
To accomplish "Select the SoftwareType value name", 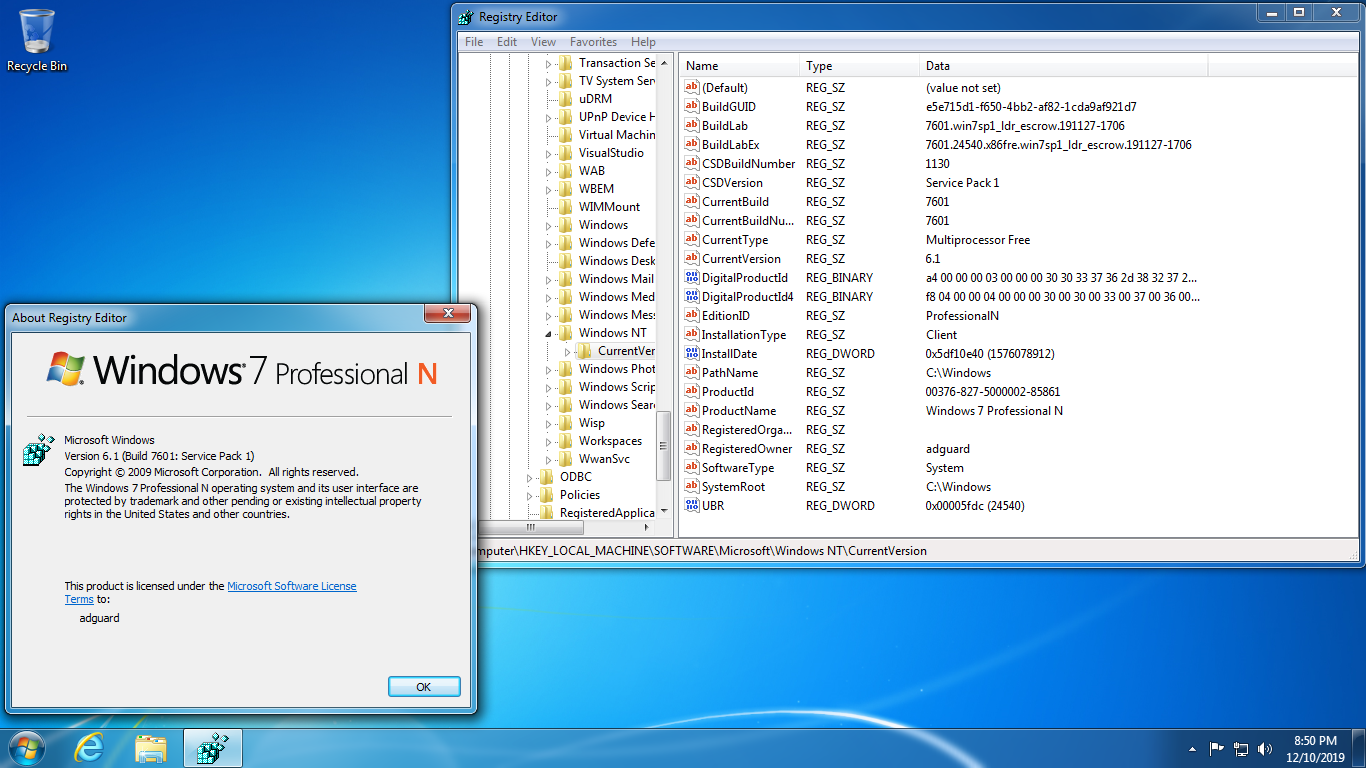I will (x=737, y=468).
